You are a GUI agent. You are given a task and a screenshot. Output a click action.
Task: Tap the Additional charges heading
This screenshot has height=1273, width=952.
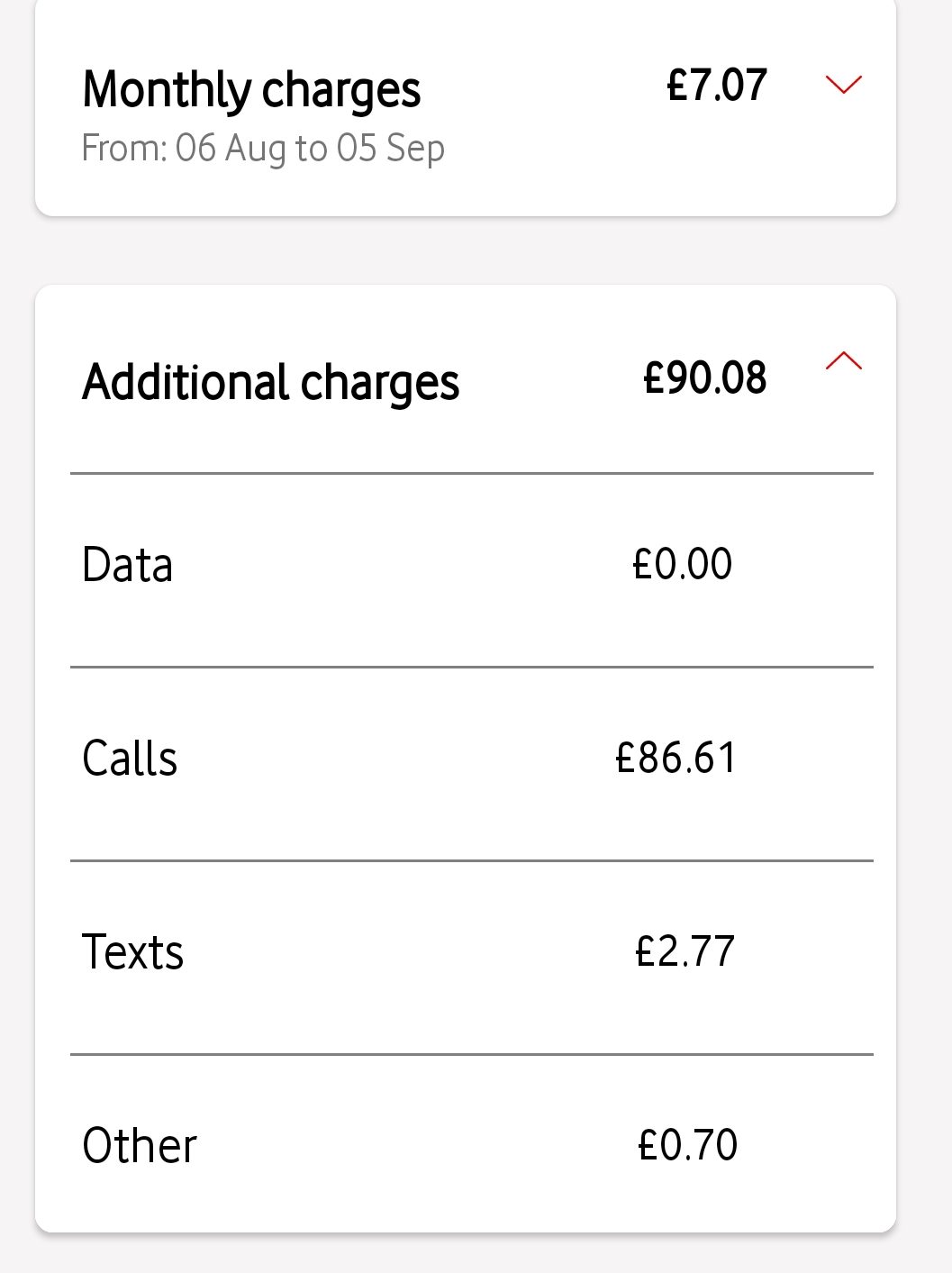(x=270, y=382)
